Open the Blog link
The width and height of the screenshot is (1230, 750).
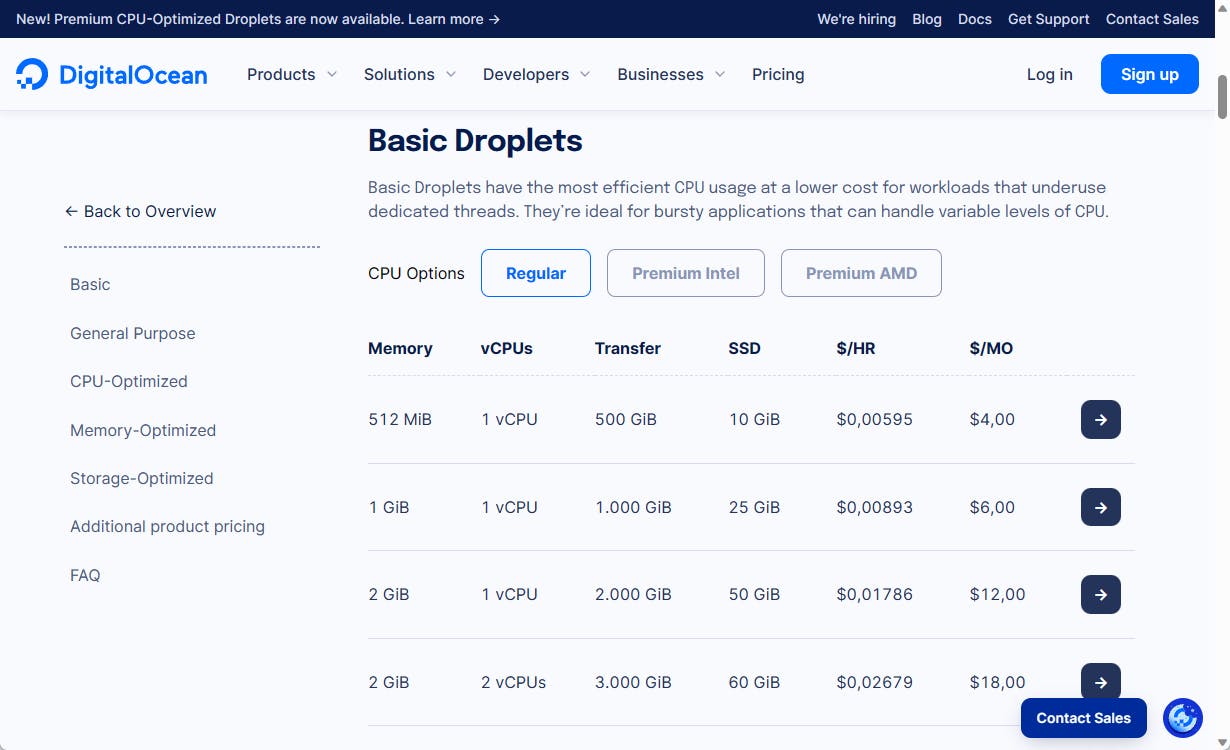(x=927, y=19)
